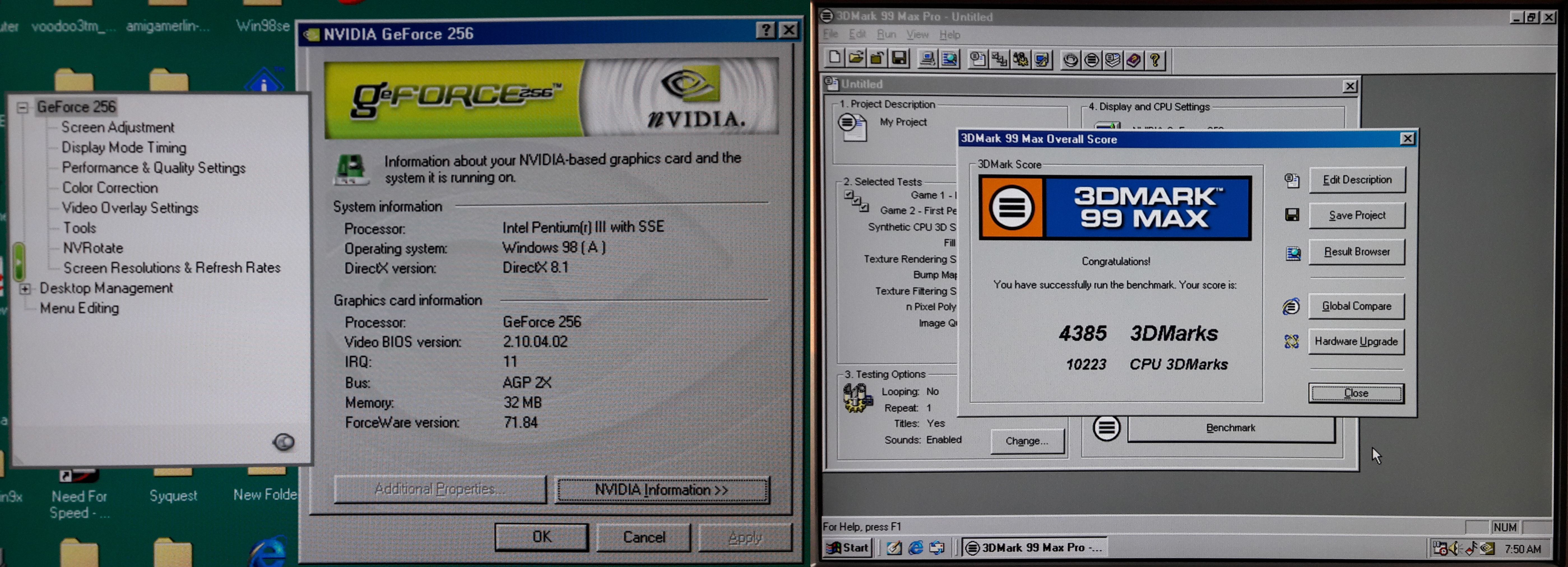Viewport: 1568px width, 567px height.
Task: Click the slide-out tab handle on tree panel
Action: tap(18, 262)
